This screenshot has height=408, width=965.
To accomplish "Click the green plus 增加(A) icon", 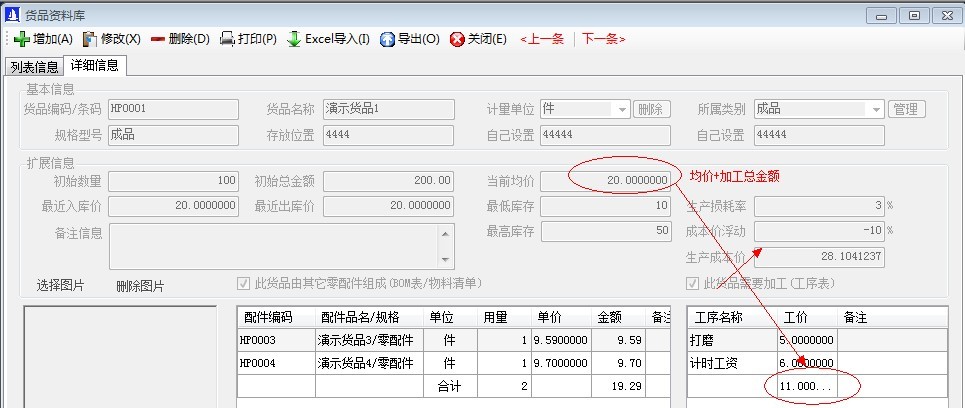I will [x=21, y=39].
